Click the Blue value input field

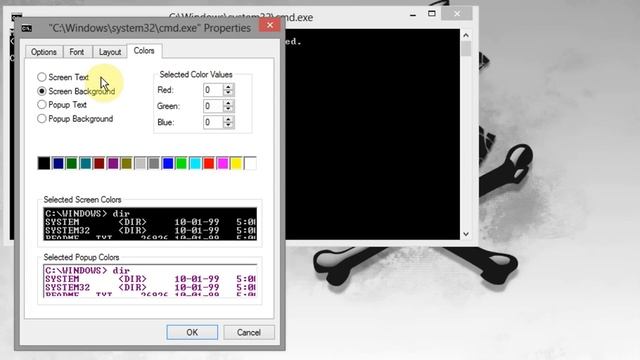coord(213,122)
